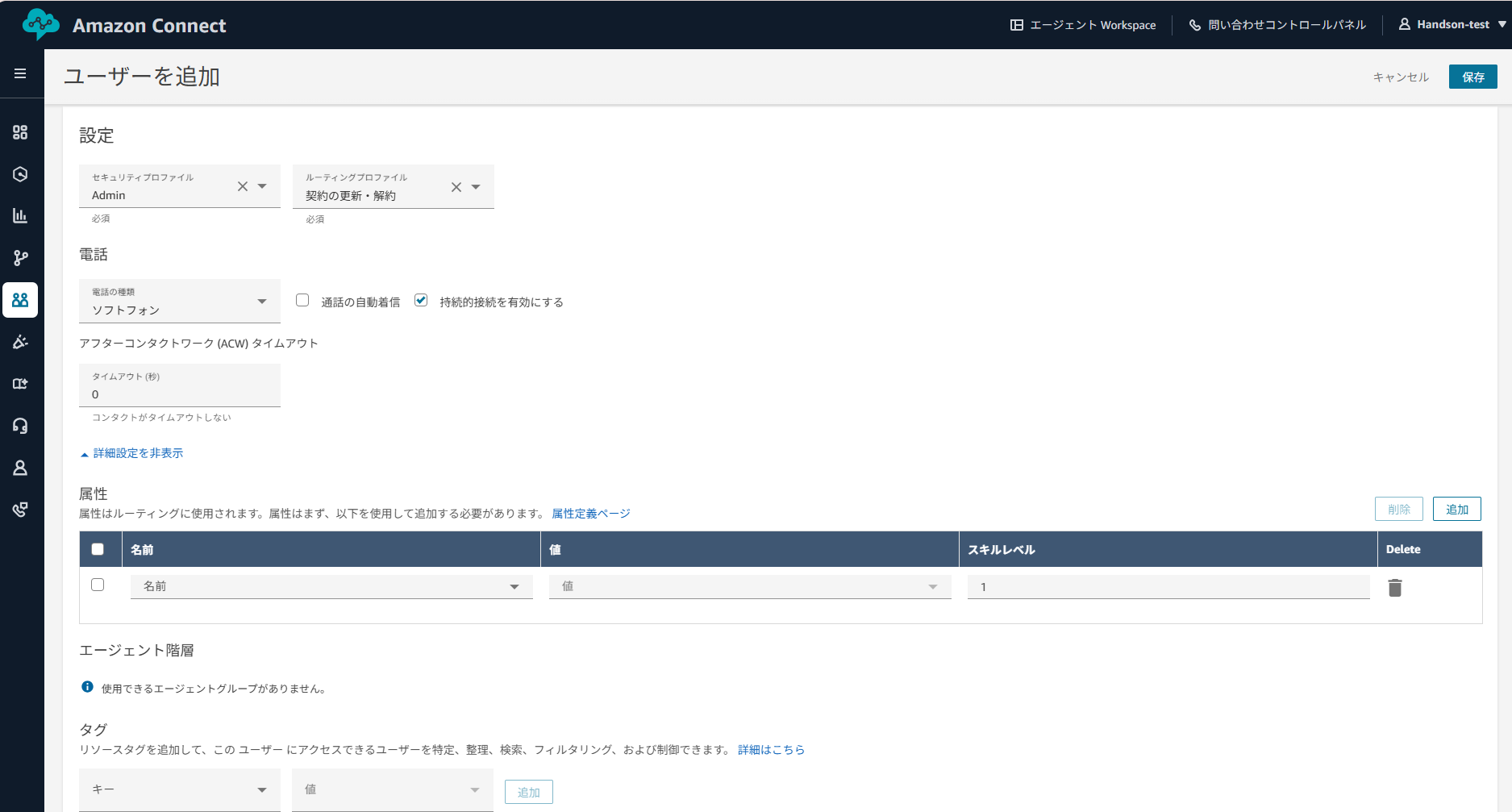Viewport: 1512px width, 812px height.
Task: Uncheck 持続的接続を有効にする checkbox
Action: (421, 300)
